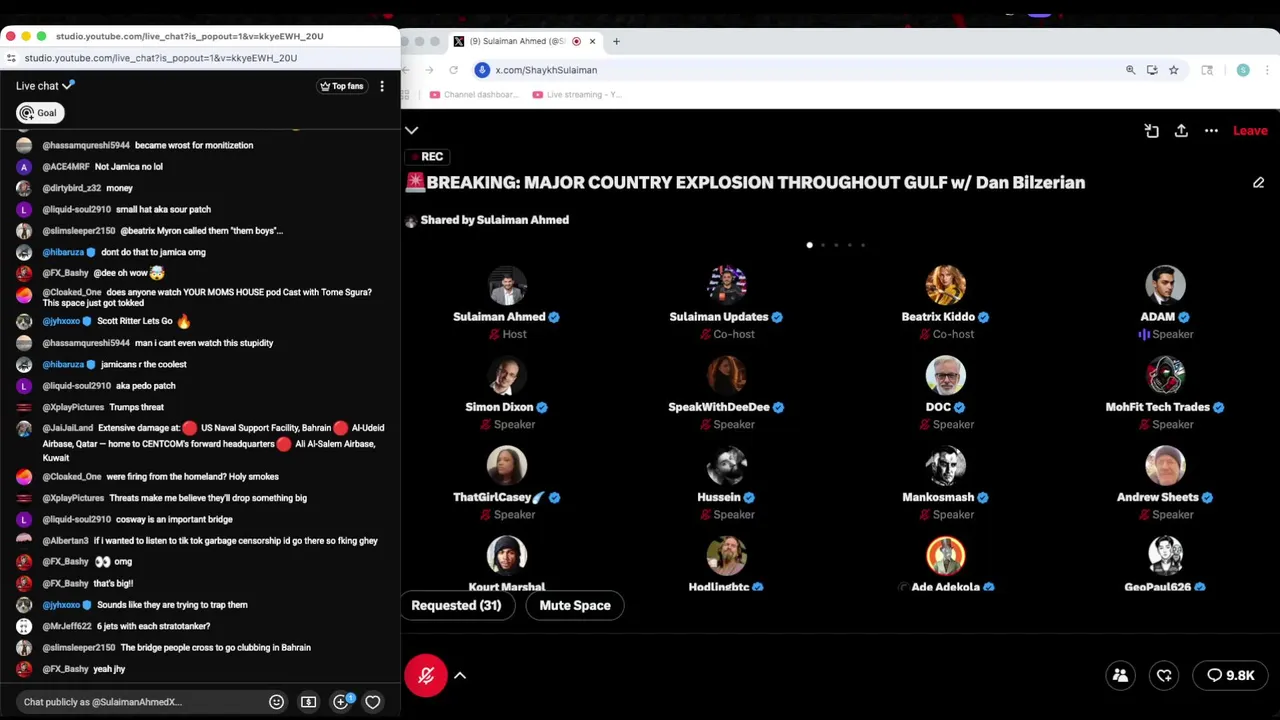Click the zoom magnifier in address bar
This screenshot has height=720, width=1280.
pos(1130,70)
